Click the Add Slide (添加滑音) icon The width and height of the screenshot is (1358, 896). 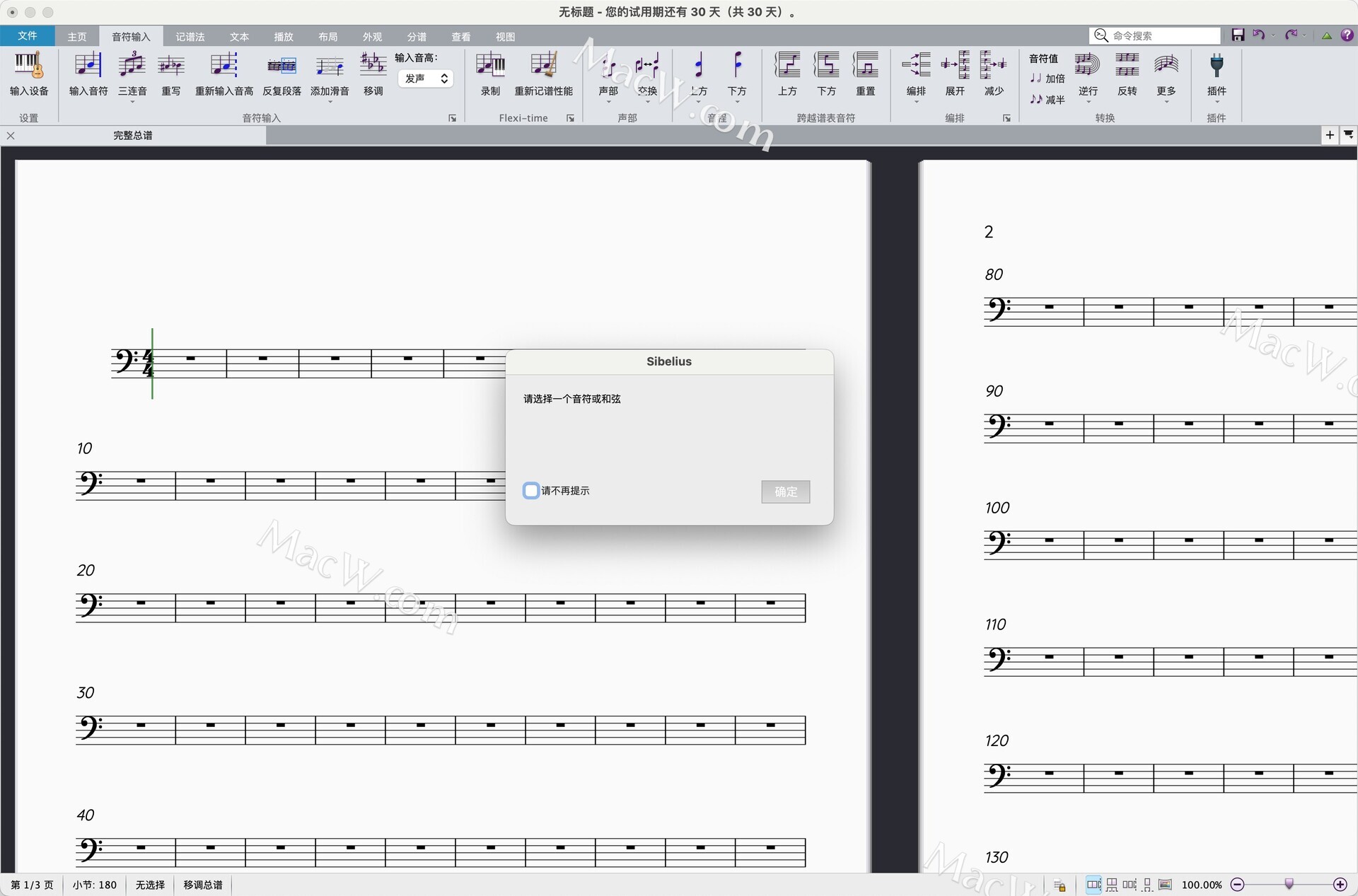pos(330,66)
